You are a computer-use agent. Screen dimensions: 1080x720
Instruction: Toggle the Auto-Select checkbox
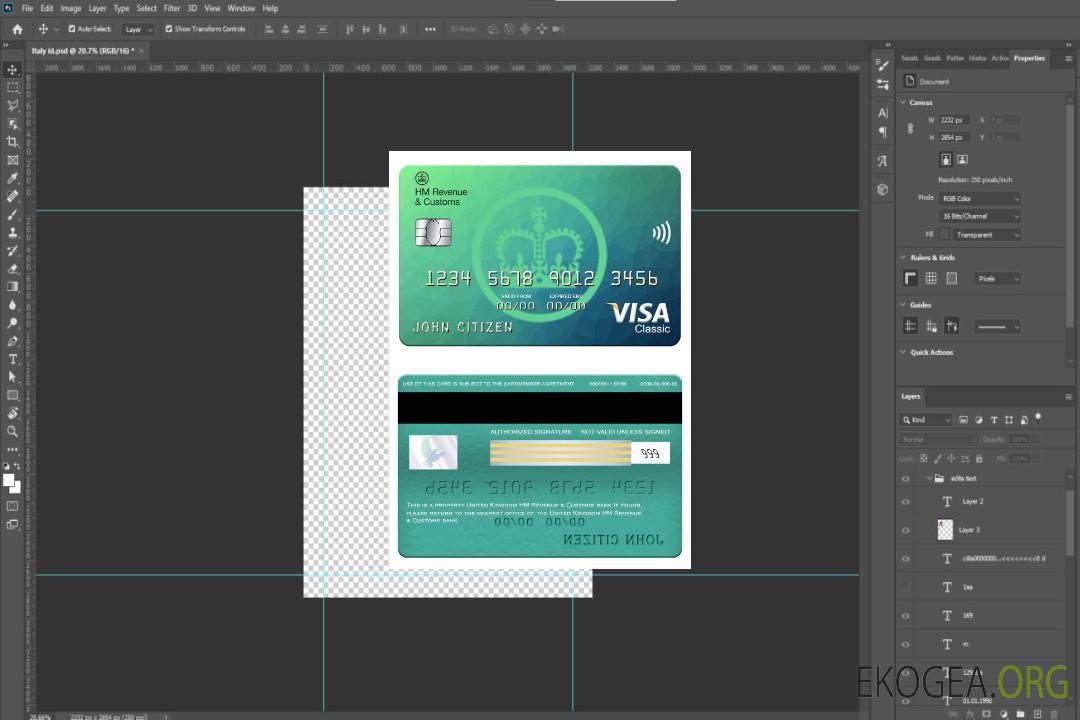tap(72, 29)
